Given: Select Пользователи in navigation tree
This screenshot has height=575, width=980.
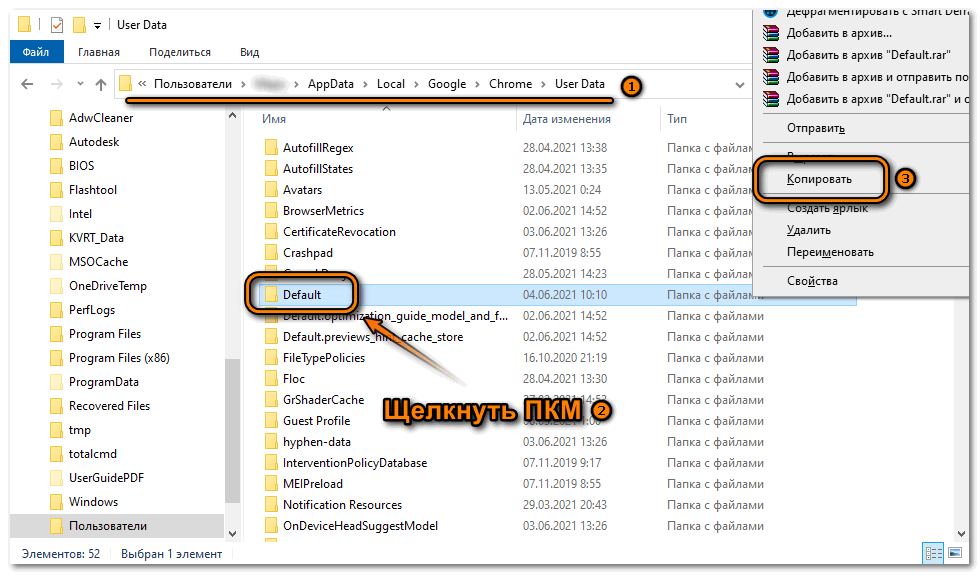Looking at the screenshot, I should click(108, 526).
